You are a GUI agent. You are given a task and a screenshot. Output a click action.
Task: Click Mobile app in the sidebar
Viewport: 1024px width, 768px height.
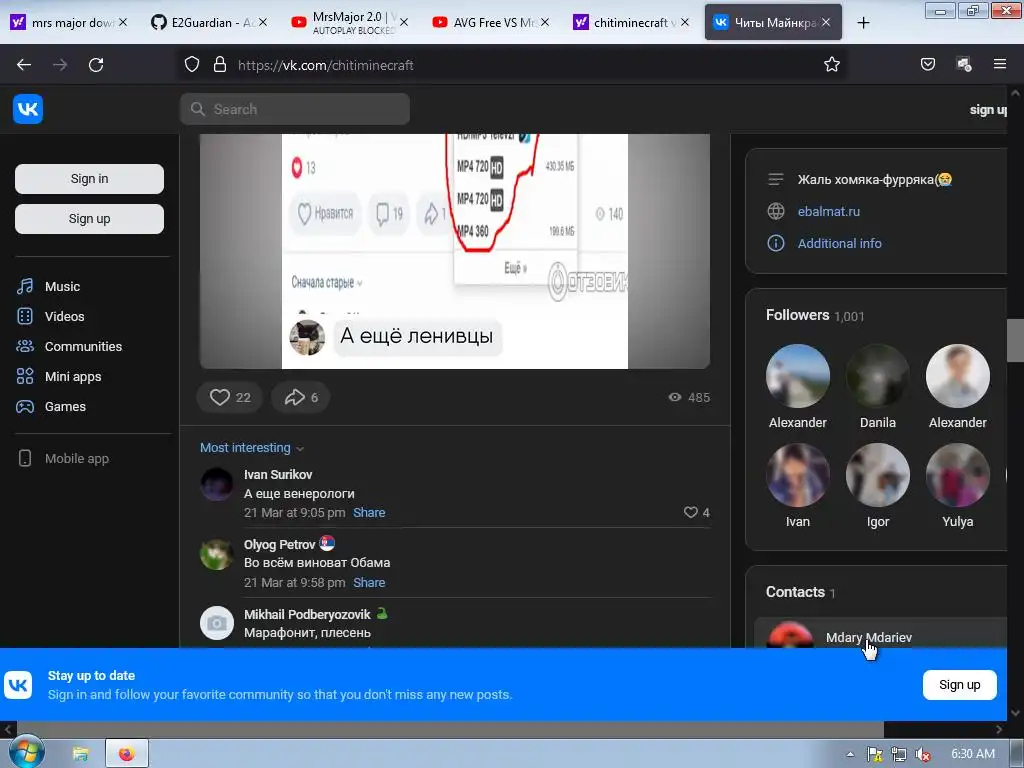(x=76, y=458)
